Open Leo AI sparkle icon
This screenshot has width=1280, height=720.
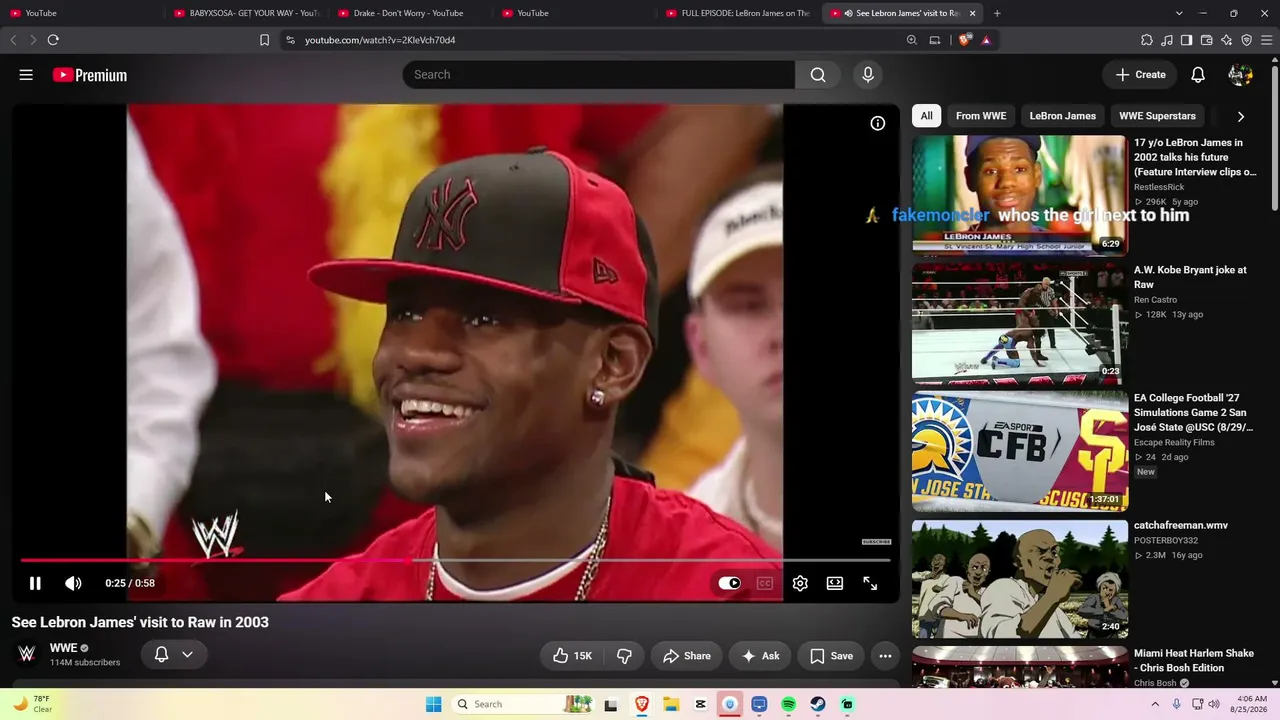[1227, 40]
